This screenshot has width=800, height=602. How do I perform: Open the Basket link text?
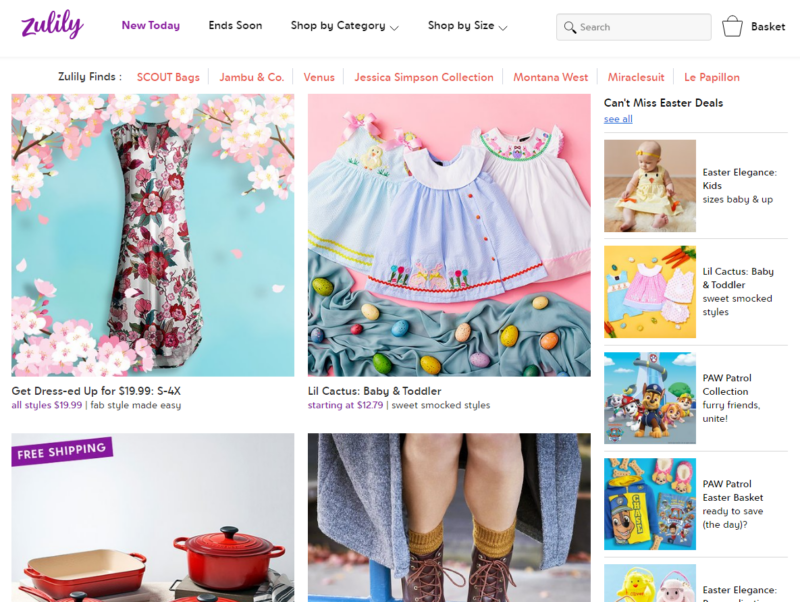click(x=768, y=27)
